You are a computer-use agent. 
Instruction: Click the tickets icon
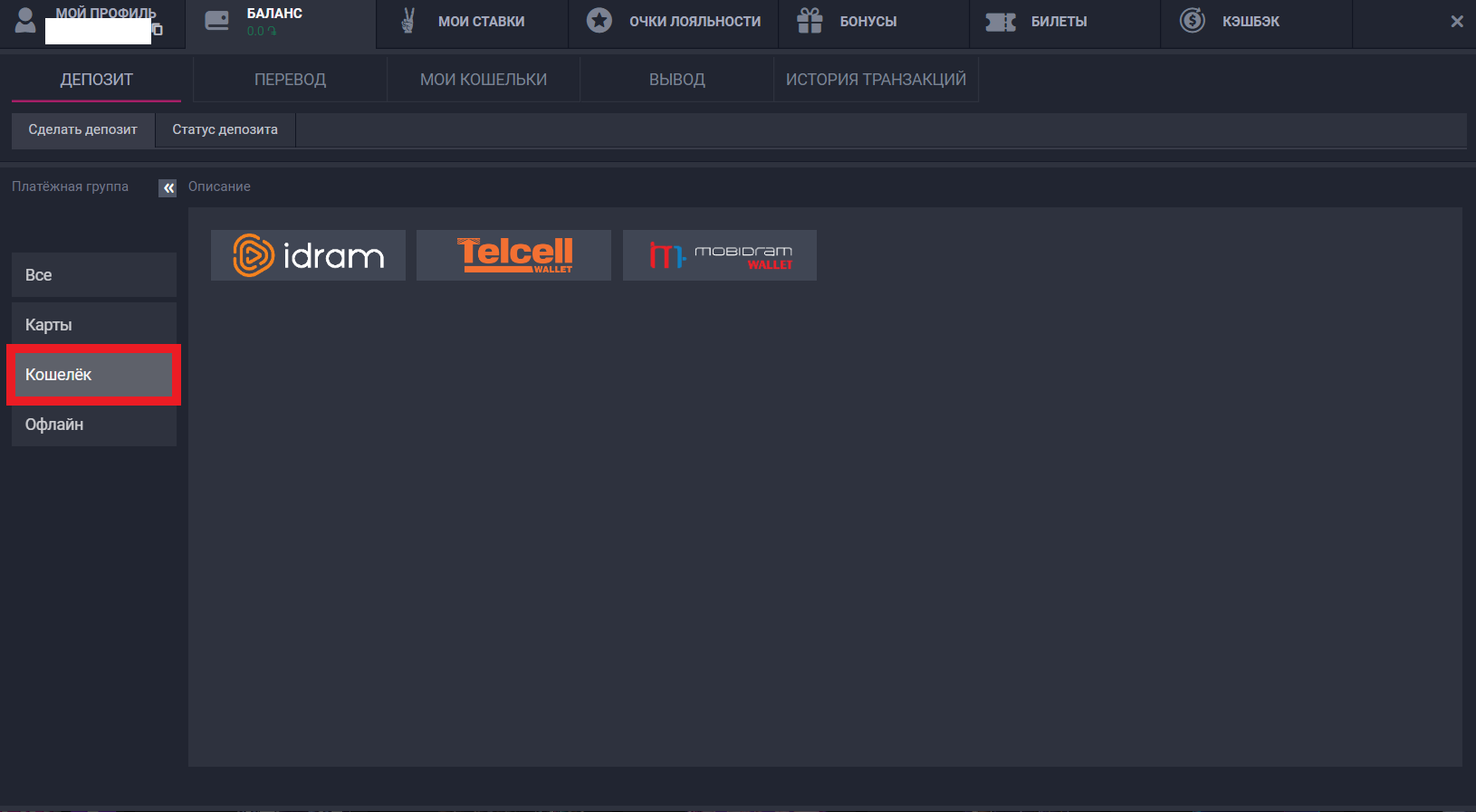pyautogui.click(x=1001, y=22)
